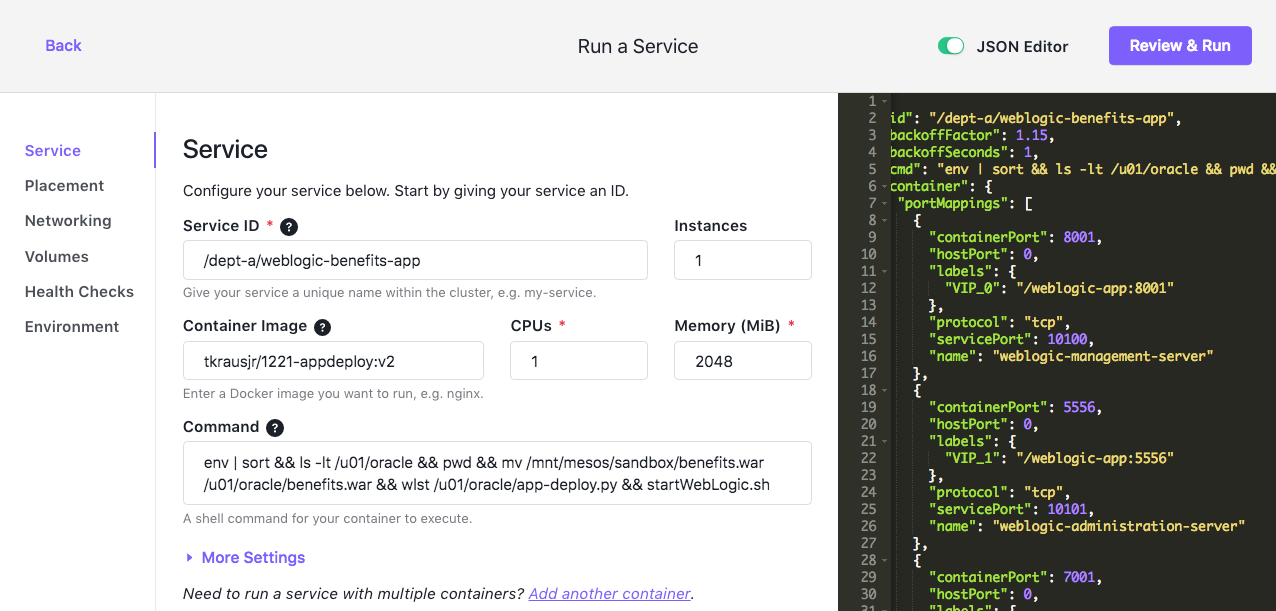The image size is (1276, 611).
Task: Click the "servicePort": 10100 line
Action: point(1011,340)
